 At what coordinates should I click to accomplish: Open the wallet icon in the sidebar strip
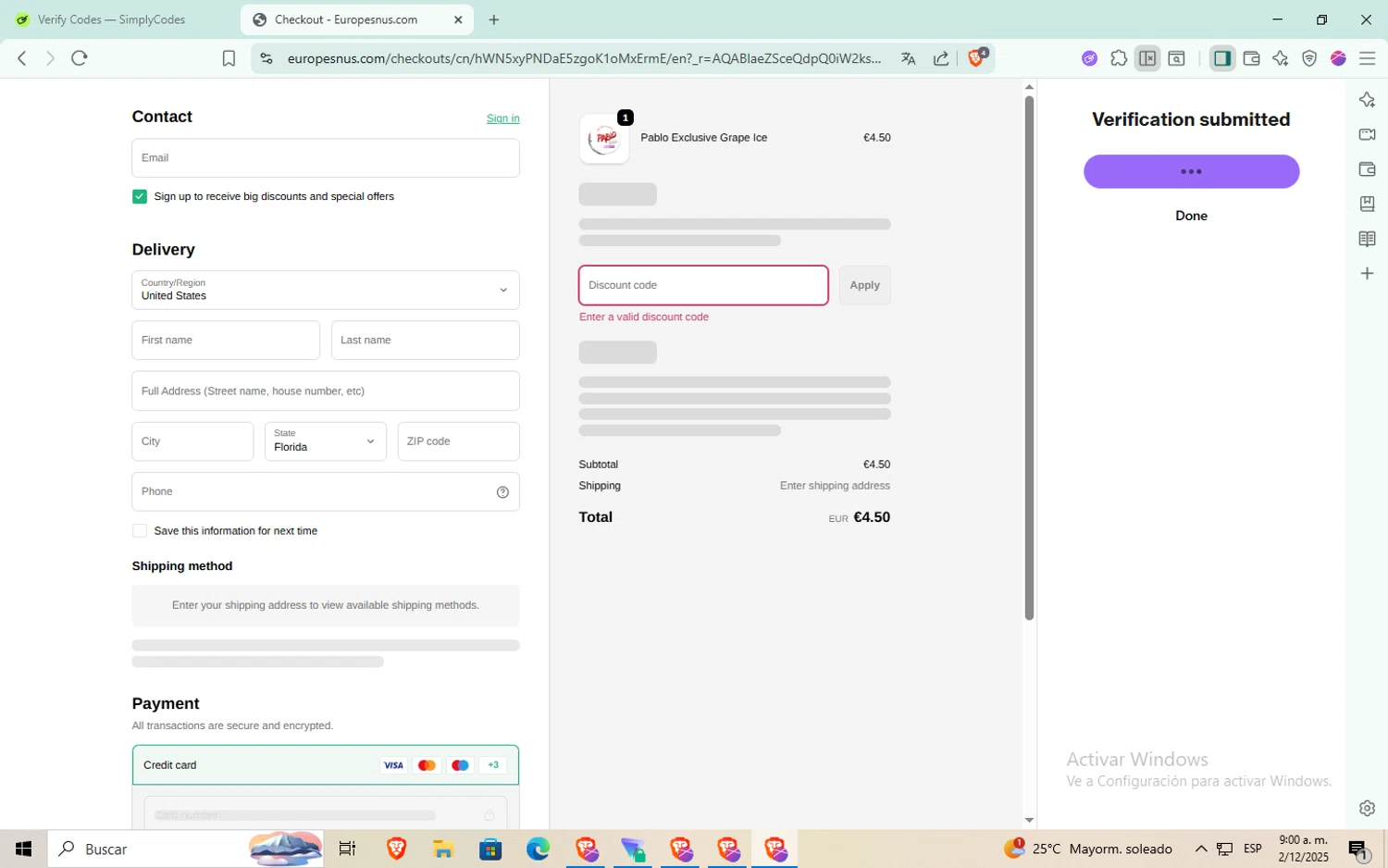(1367, 169)
